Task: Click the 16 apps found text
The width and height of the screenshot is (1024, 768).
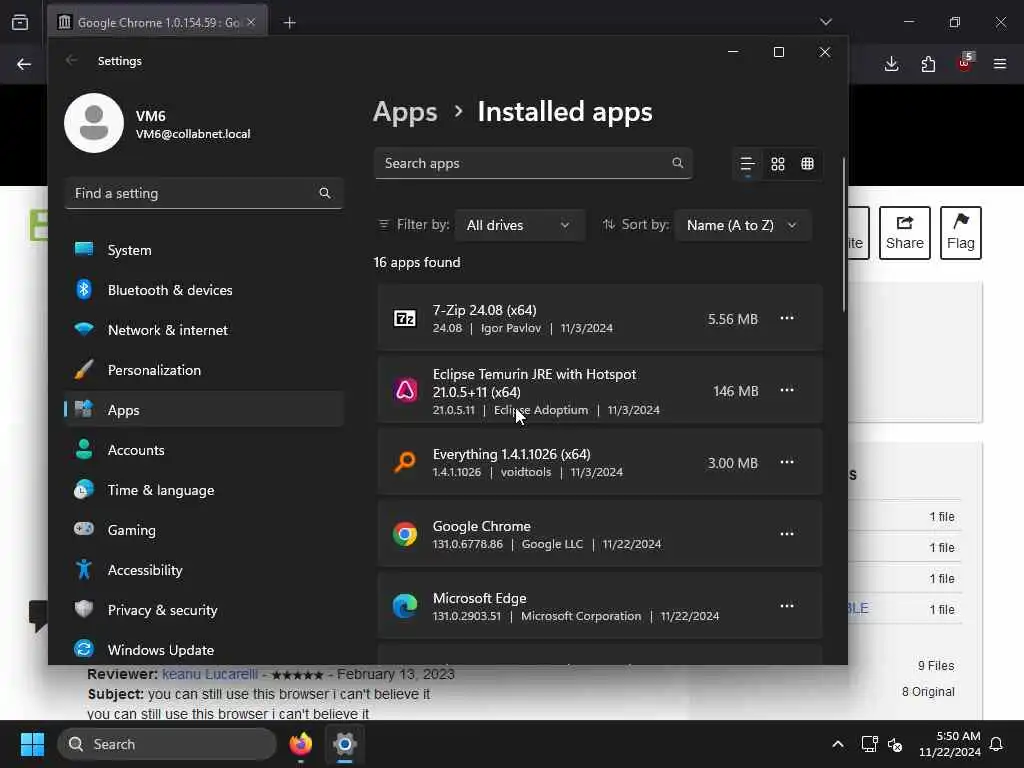Action: (x=417, y=262)
